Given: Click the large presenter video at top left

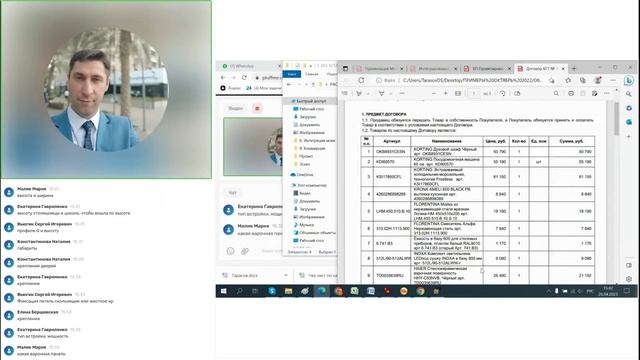Looking at the screenshot, I should [106, 89].
